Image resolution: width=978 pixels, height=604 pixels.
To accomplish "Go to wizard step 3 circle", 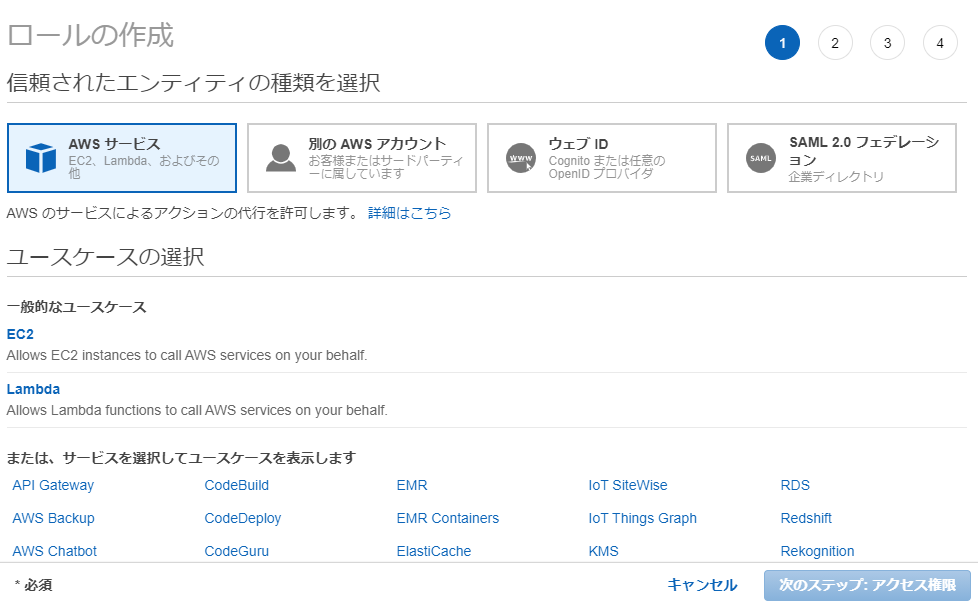I will 888,43.
